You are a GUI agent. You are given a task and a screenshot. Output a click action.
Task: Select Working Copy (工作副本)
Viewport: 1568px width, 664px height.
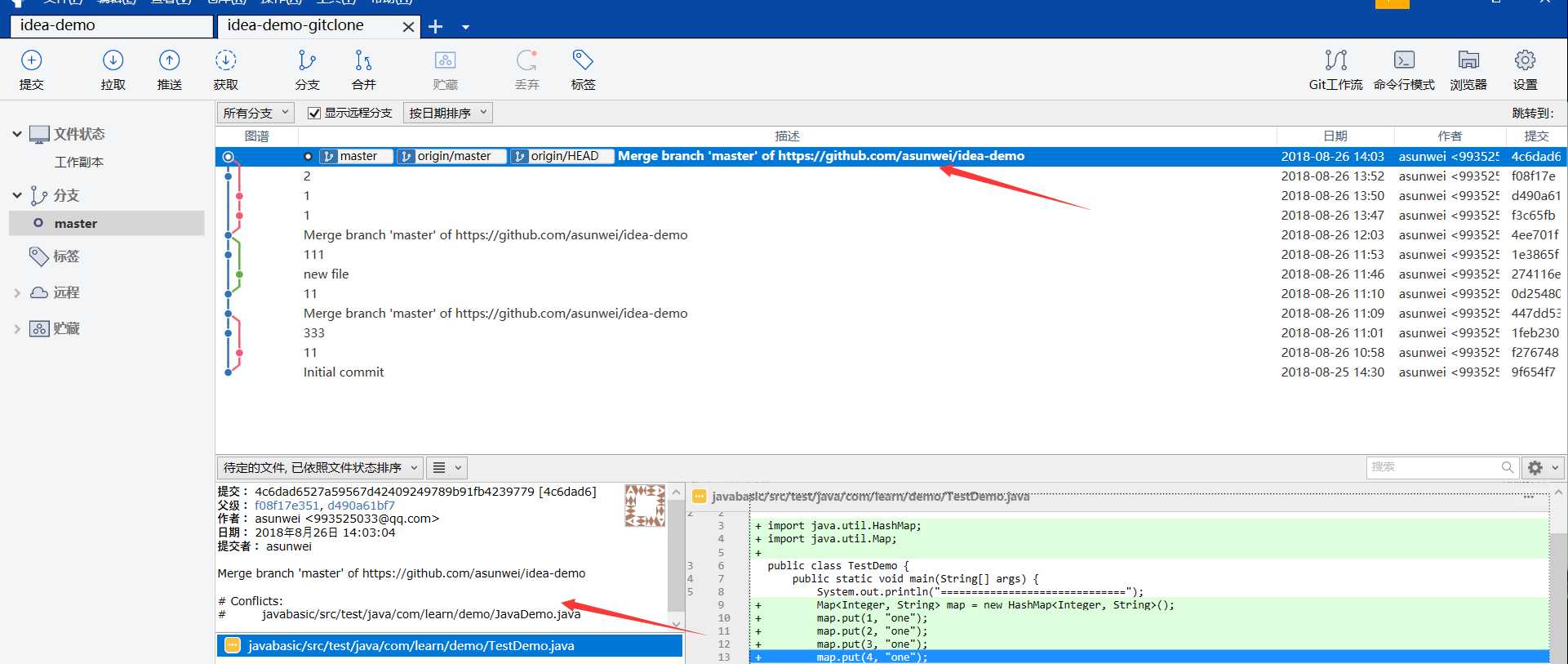point(78,163)
